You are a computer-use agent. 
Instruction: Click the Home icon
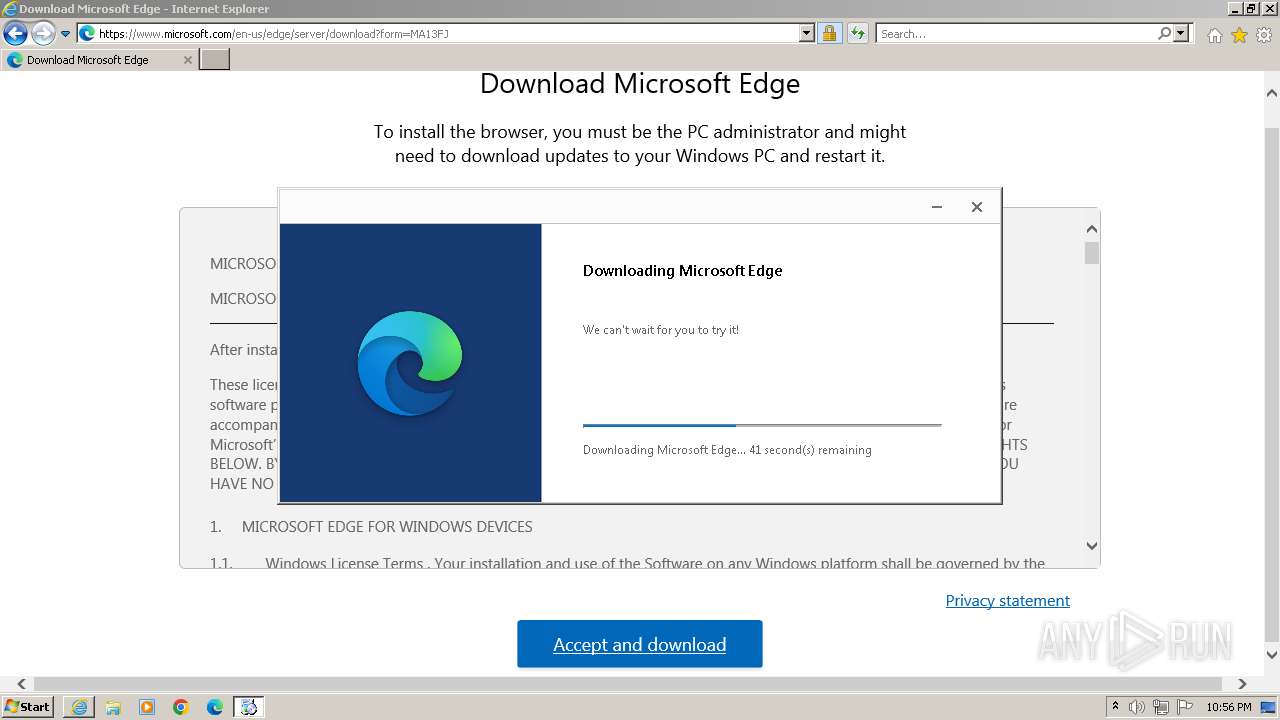1214,35
